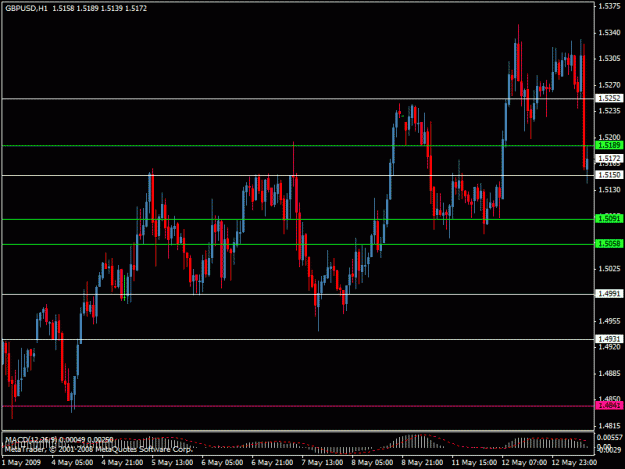625x469 pixels.
Task: Select the white 1.5252 level price label
Action: tap(609, 98)
